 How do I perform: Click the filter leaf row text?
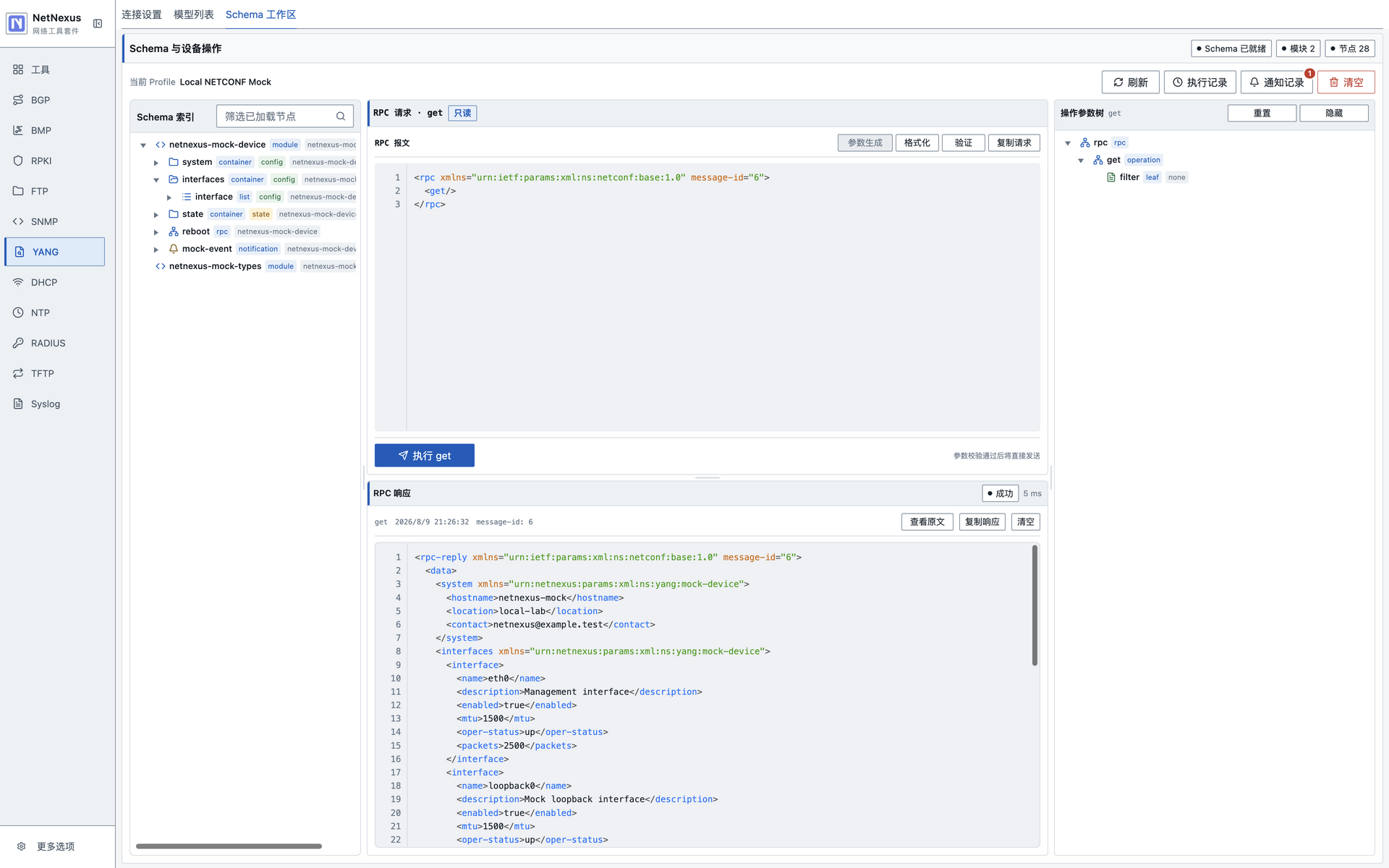click(1129, 177)
